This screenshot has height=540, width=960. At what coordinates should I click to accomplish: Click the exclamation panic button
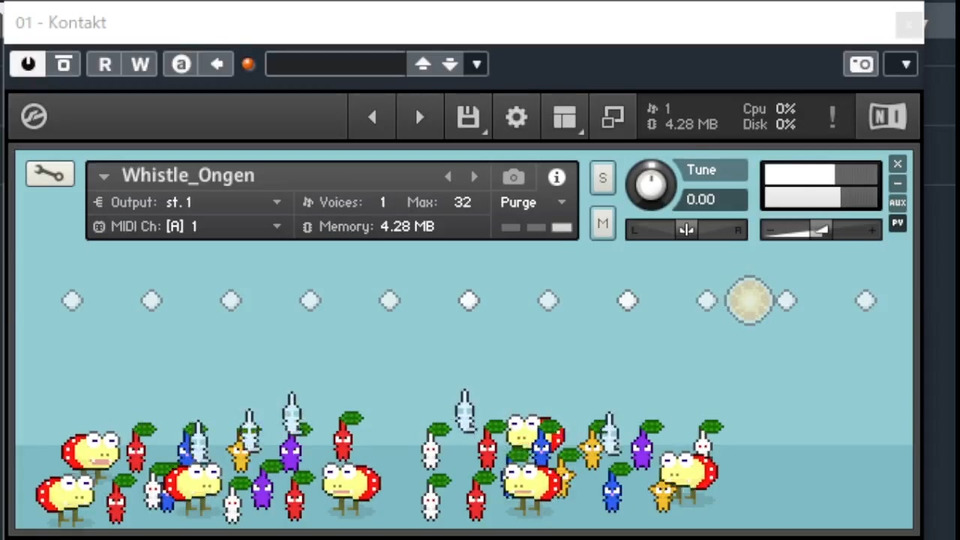point(832,116)
